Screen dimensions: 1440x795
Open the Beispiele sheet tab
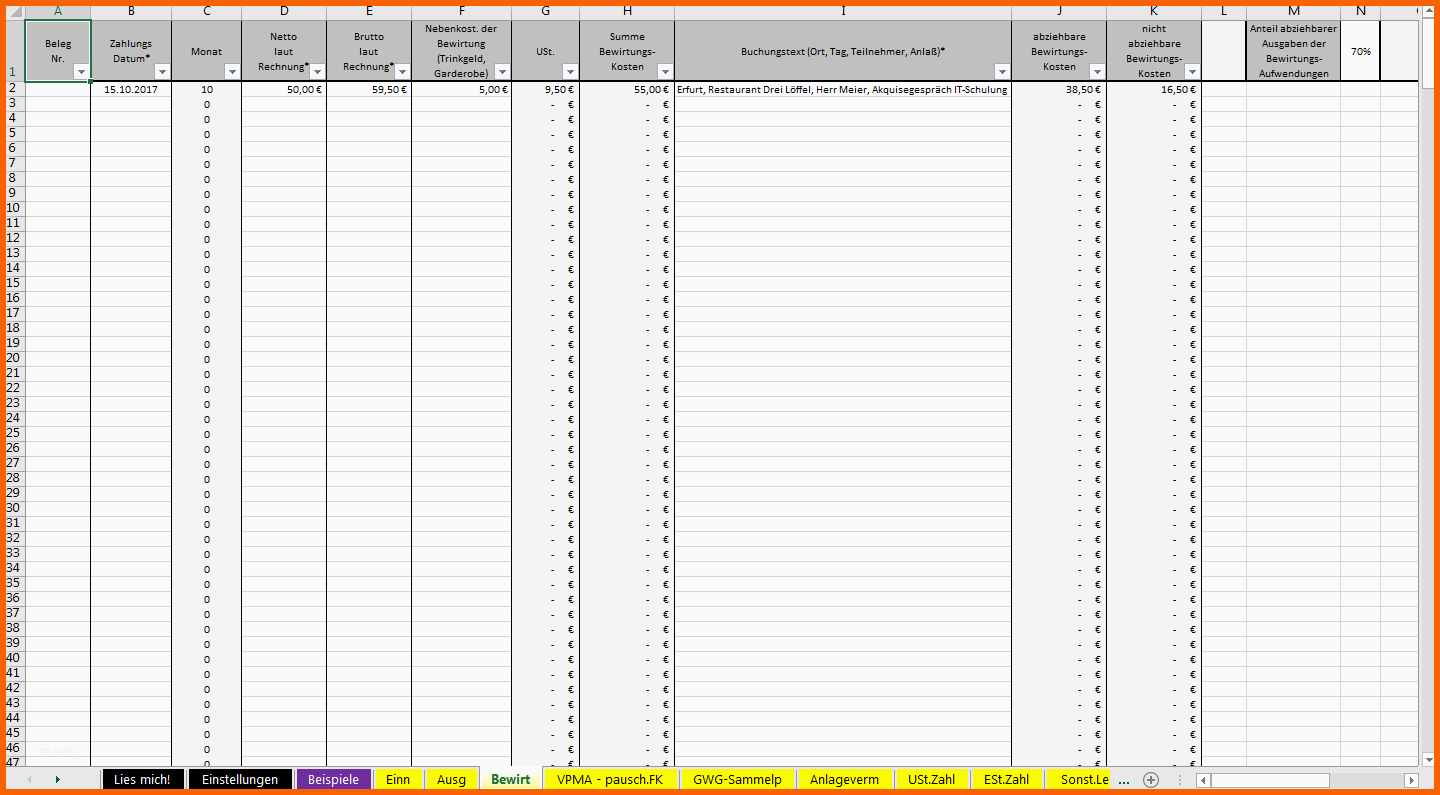coord(333,780)
